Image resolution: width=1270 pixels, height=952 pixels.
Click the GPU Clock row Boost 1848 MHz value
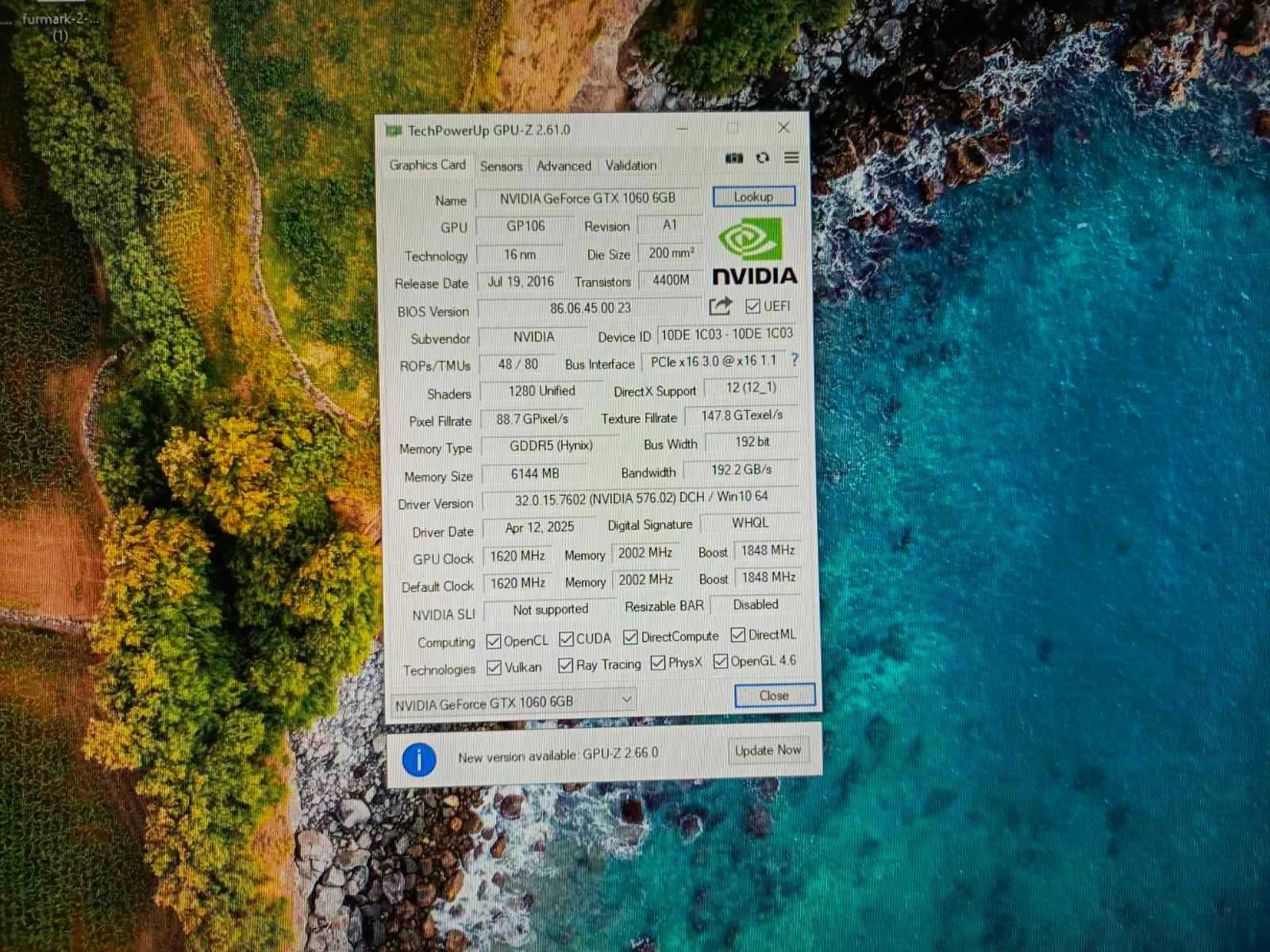click(768, 551)
